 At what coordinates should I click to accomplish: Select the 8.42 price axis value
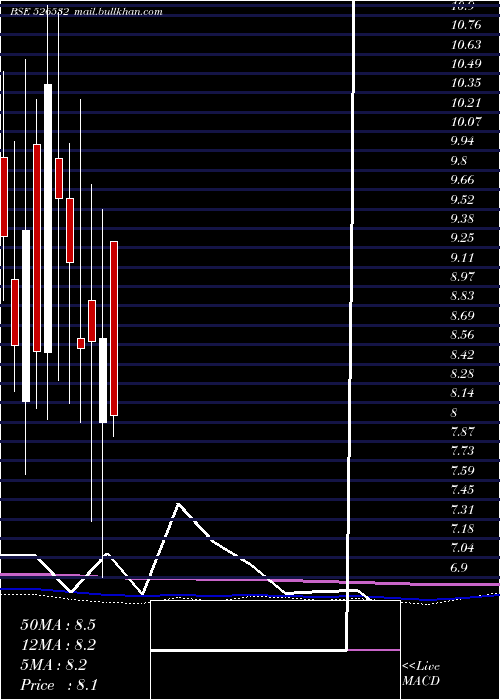click(462, 355)
